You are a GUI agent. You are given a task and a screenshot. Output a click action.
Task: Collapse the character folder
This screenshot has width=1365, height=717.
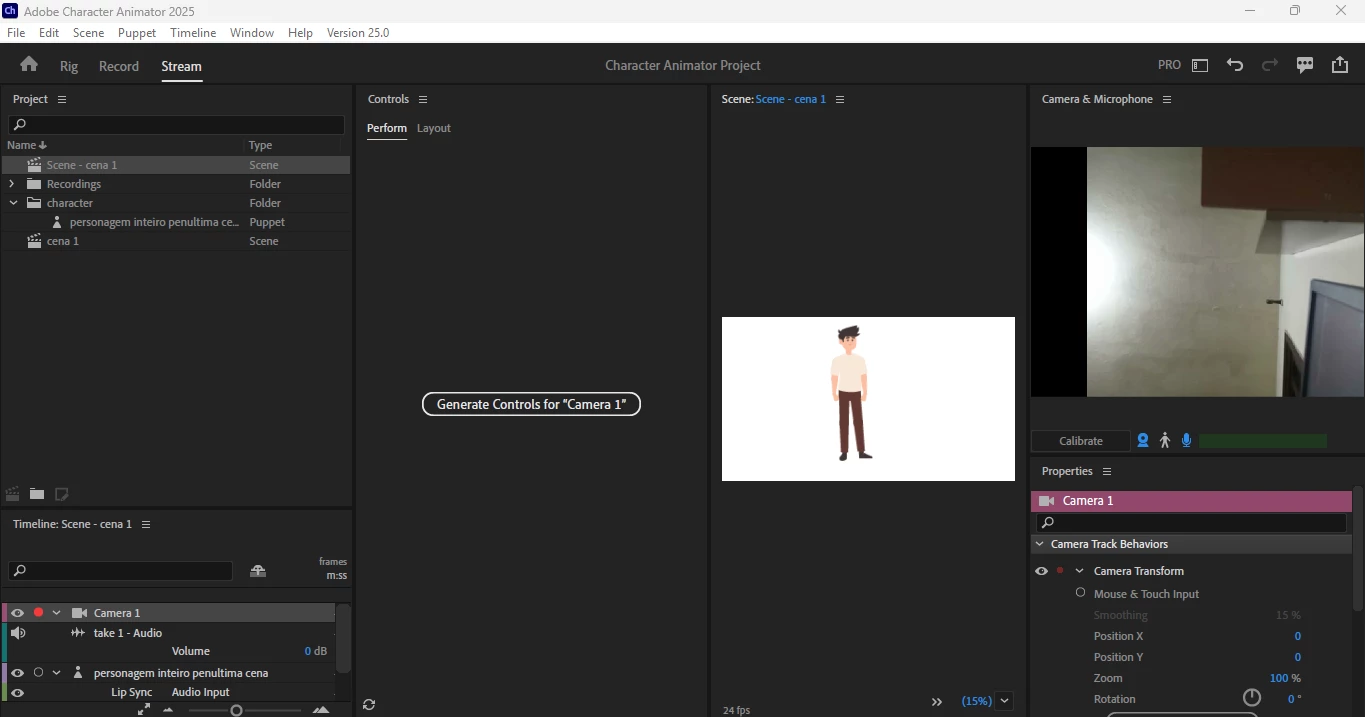(x=13, y=203)
